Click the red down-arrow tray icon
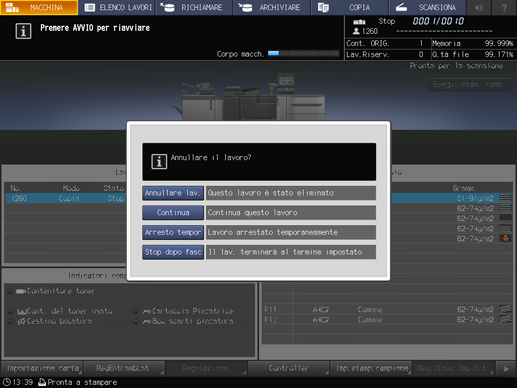 coord(506,238)
